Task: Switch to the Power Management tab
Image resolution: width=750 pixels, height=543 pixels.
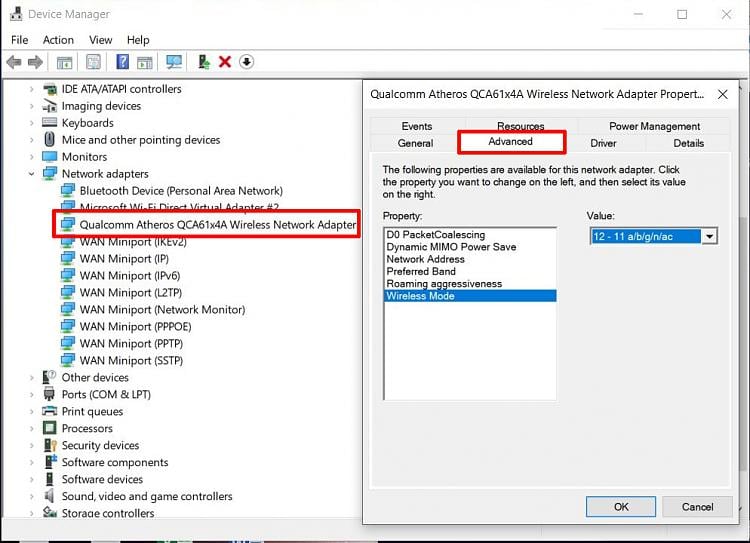Action: point(654,126)
